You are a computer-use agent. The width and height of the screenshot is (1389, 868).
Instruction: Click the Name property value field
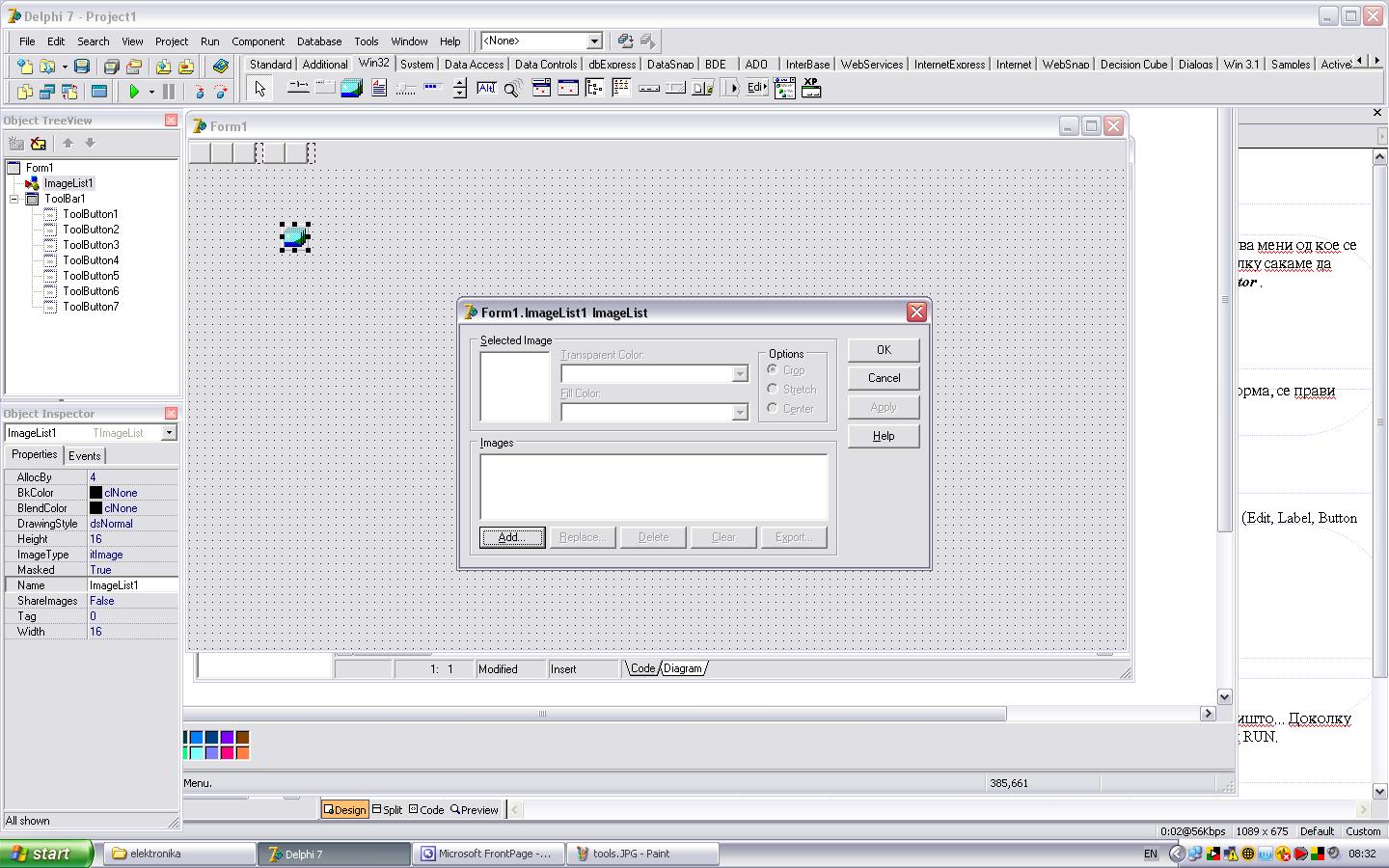(132, 585)
